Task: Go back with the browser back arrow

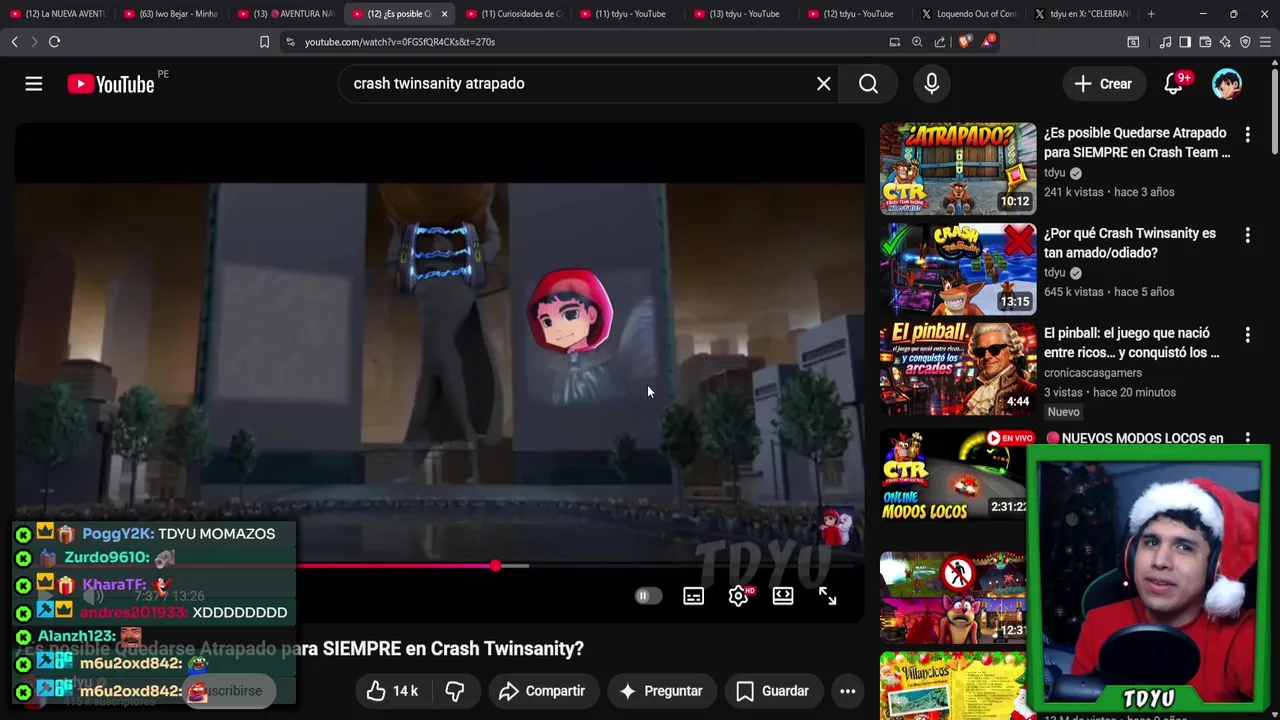Action: [x=14, y=42]
